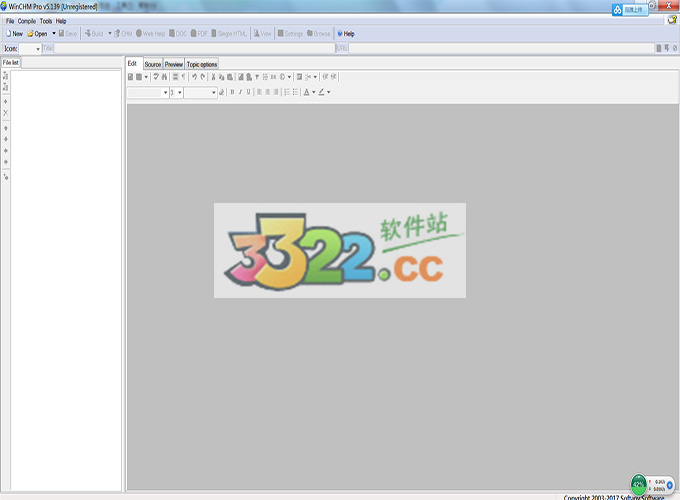Viewport: 680px width, 500px height.
Task: Toggle italic formatting
Action: [x=240, y=92]
